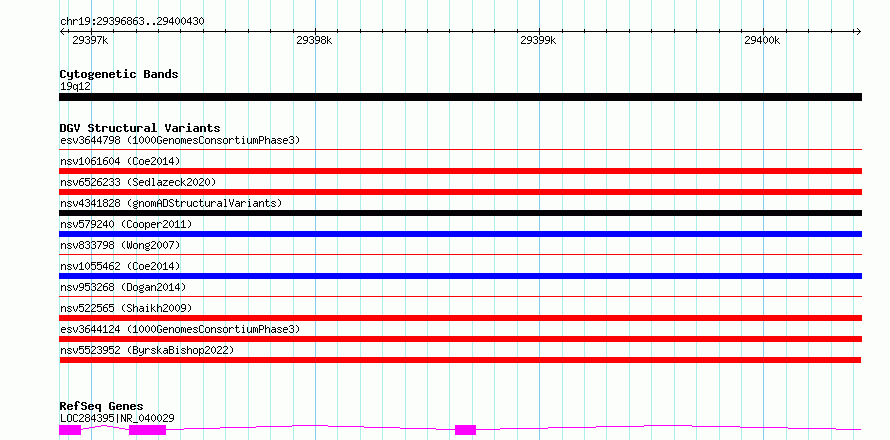This screenshot has width=890, height=440.
Task: Click the Cytogenetic Bands track title
Action: click(x=119, y=74)
